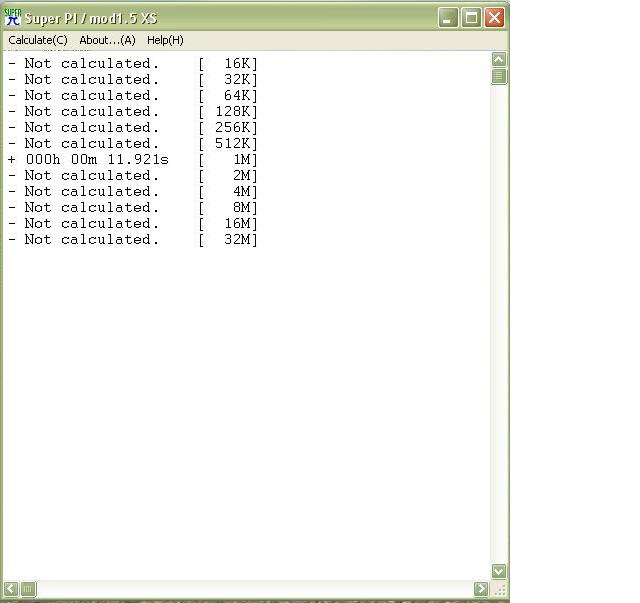The width and height of the screenshot is (640, 603).
Task: Click the 1M result 11.921s row
Action: pos(133,160)
